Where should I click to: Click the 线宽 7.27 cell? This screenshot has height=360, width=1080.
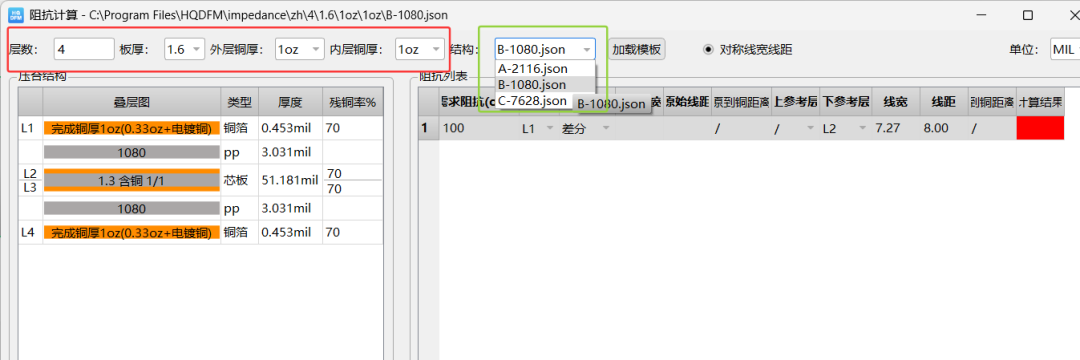tap(896, 128)
